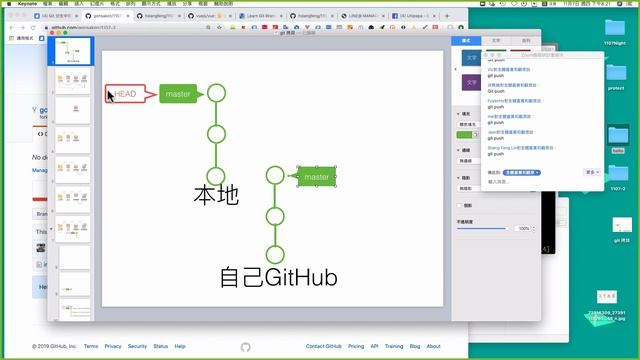Open the 樣式 tab in Keynote format panel
Screen dimensions: 640x360
pos(466,40)
